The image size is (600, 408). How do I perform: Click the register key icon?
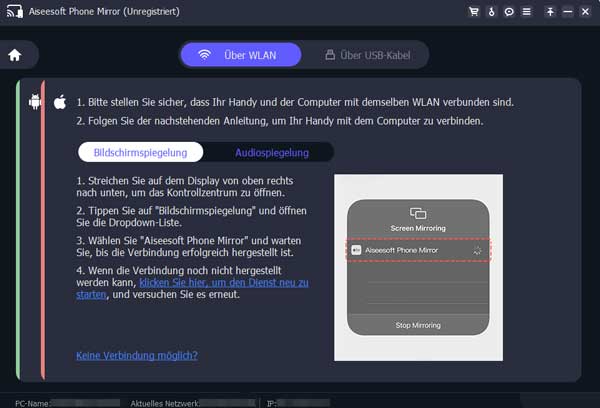click(x=491, y=12)
